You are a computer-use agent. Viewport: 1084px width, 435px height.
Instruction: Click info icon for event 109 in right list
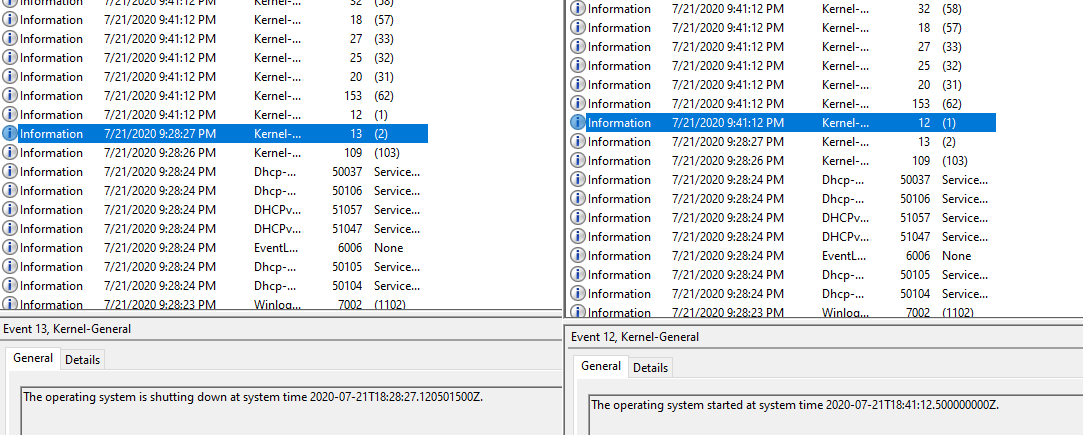point(577,161)
